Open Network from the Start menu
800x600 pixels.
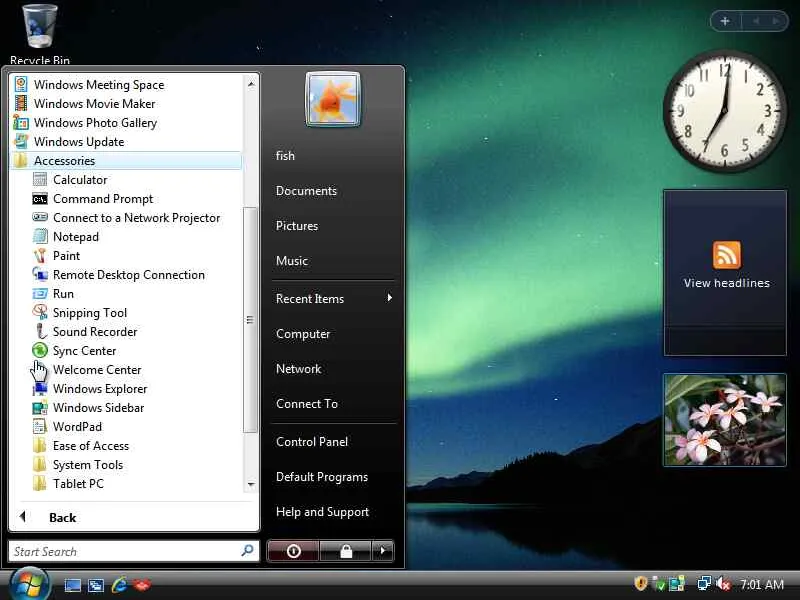[298, 368]
